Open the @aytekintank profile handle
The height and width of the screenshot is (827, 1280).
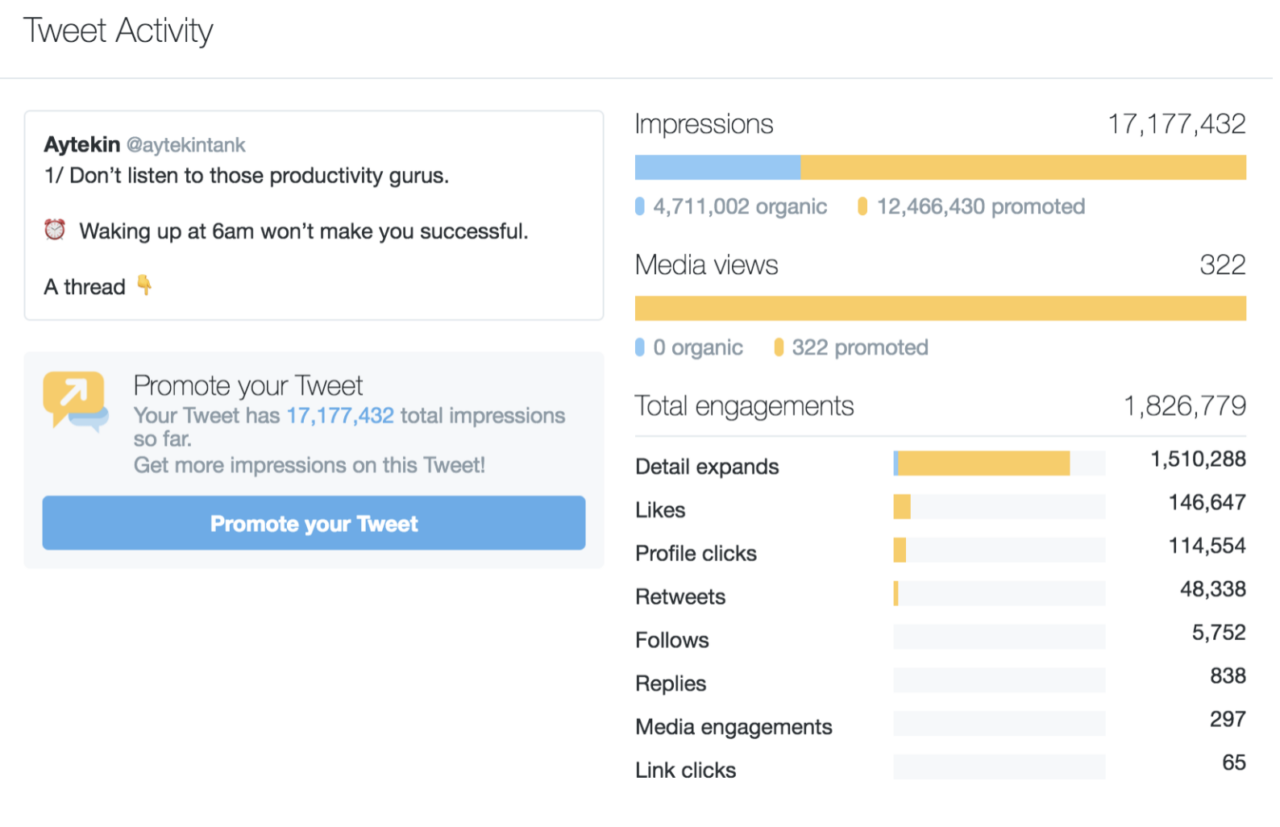pos(186,146)
